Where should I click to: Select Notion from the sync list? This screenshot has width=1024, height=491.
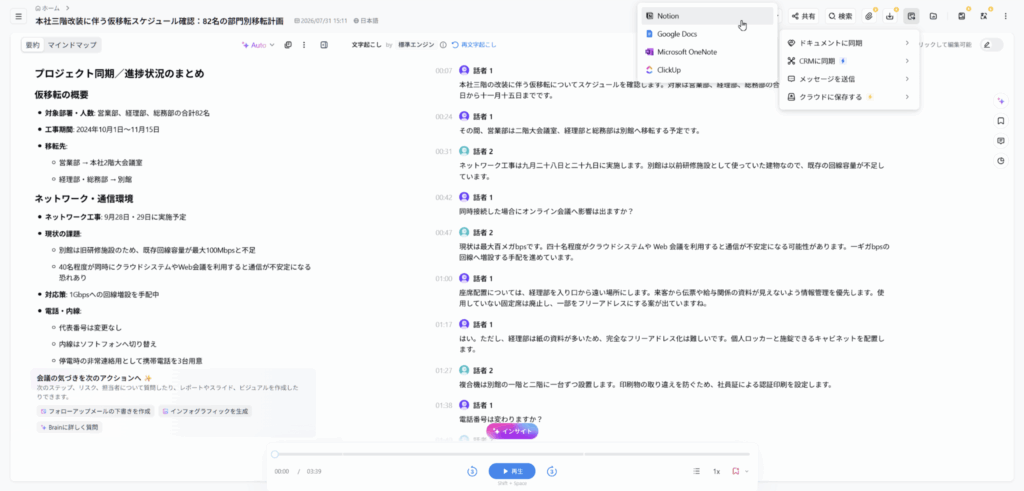[707, 16]
